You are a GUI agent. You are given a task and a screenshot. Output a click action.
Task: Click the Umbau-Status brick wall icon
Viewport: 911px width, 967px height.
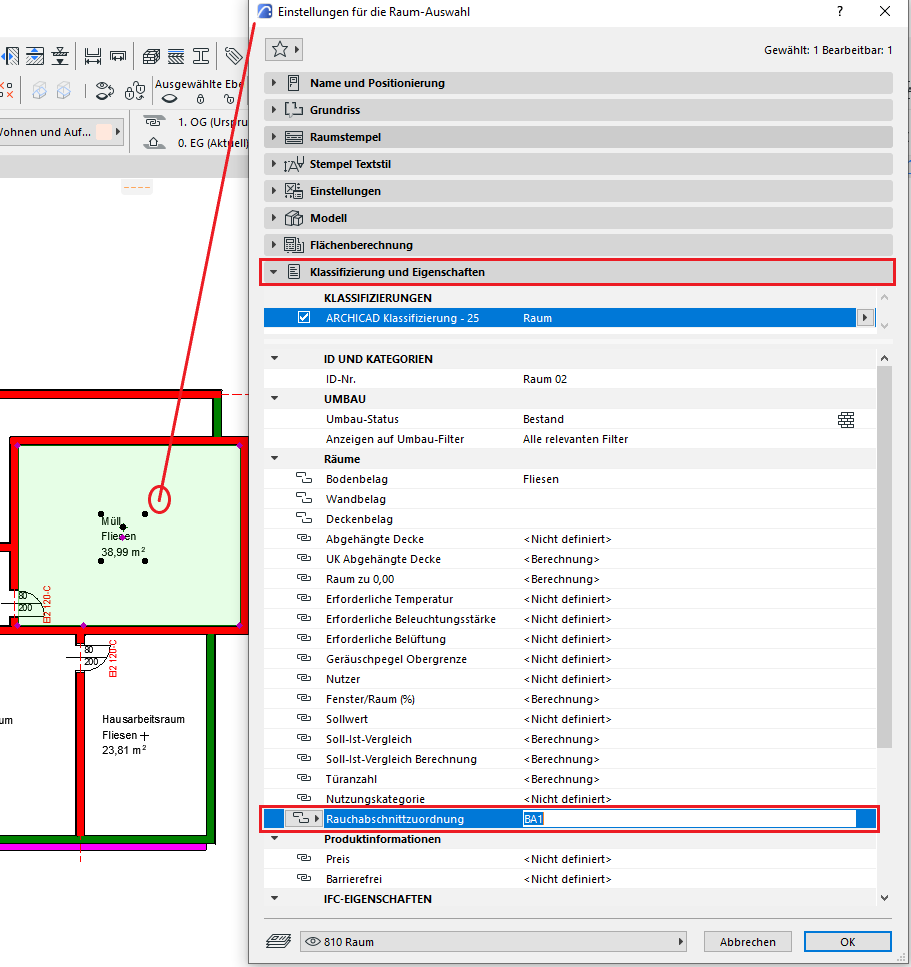846,420
